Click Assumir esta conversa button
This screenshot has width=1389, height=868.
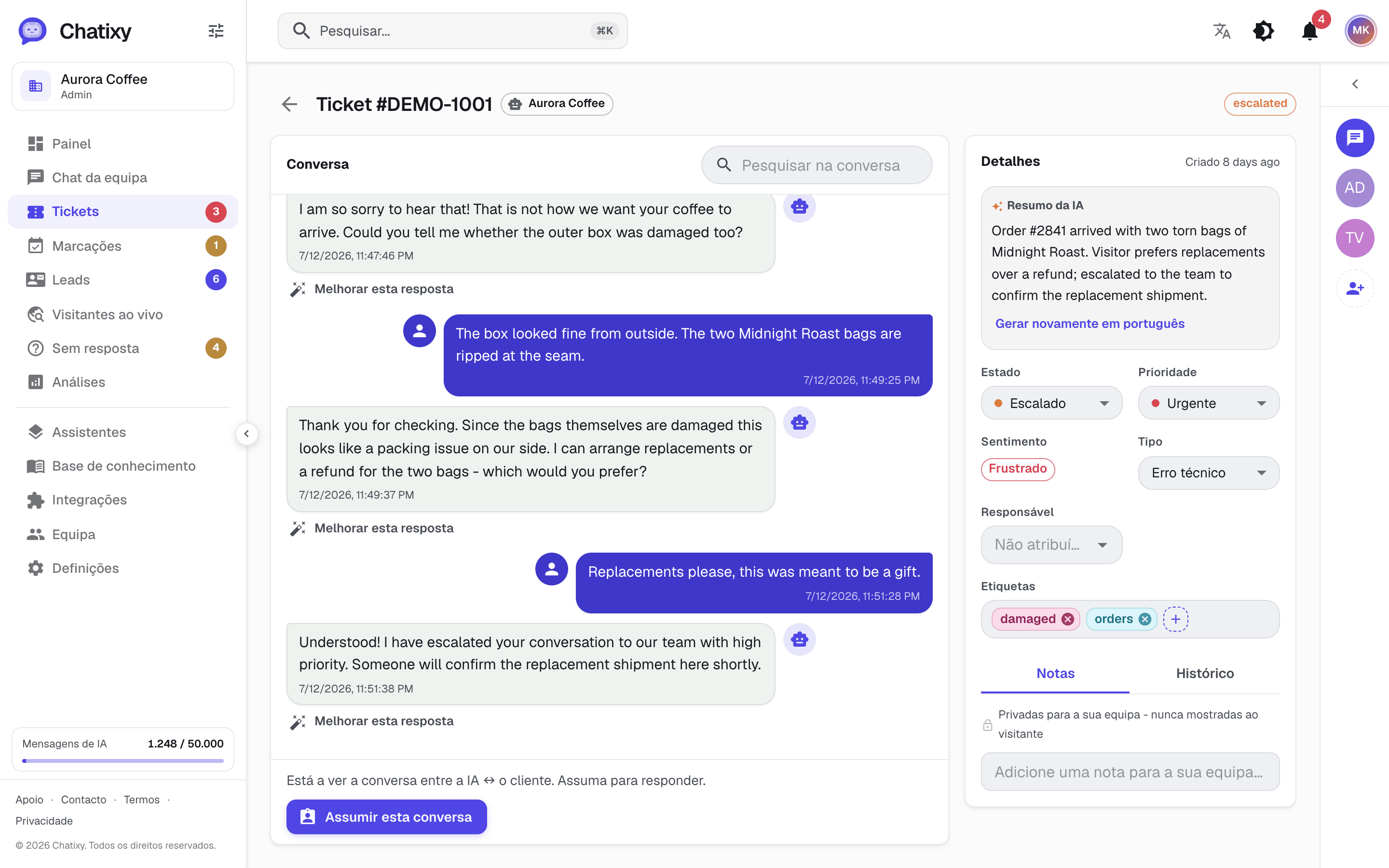pos(386,816)
